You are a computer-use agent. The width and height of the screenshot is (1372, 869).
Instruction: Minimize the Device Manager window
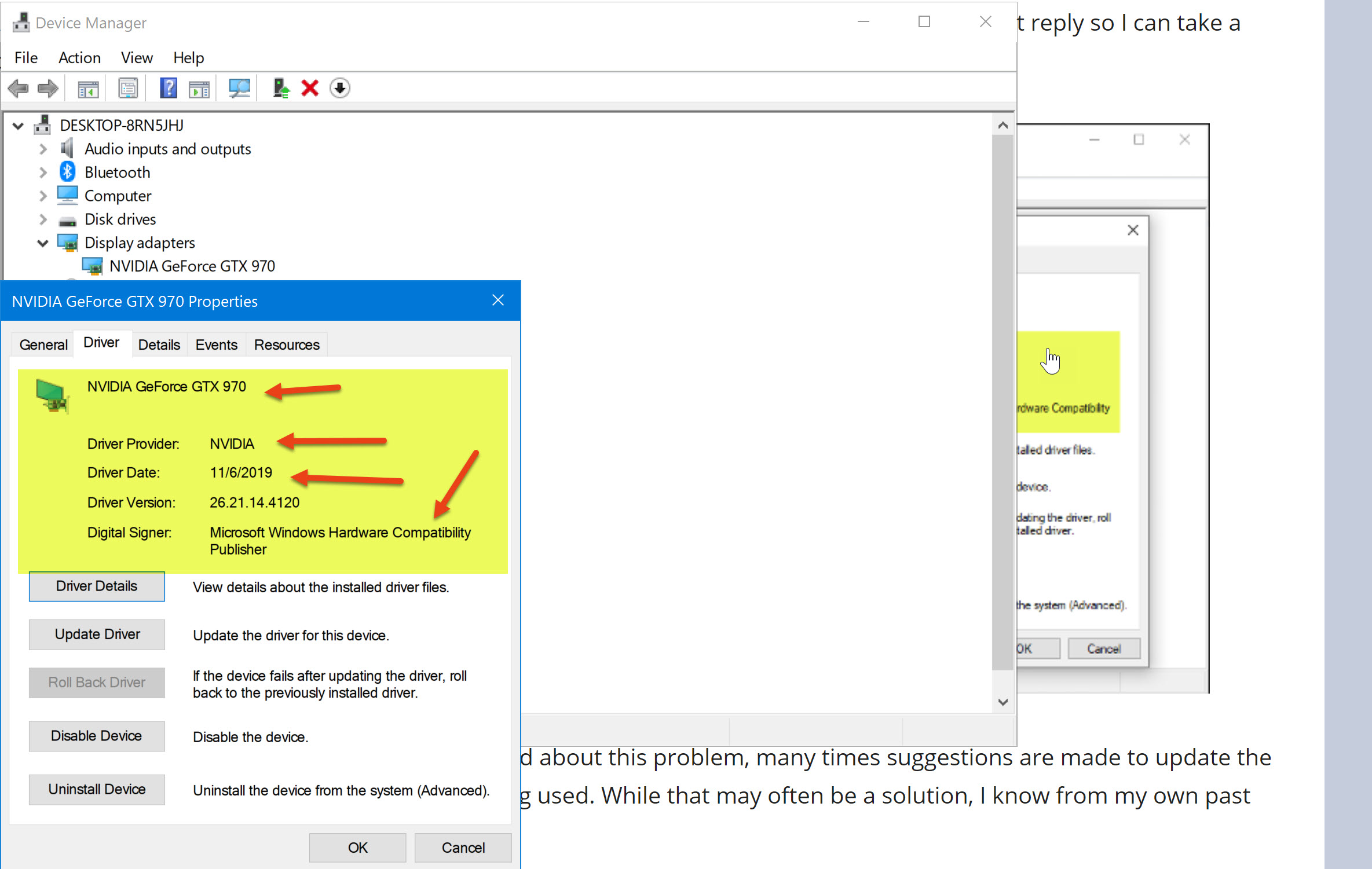pos(864,22)
